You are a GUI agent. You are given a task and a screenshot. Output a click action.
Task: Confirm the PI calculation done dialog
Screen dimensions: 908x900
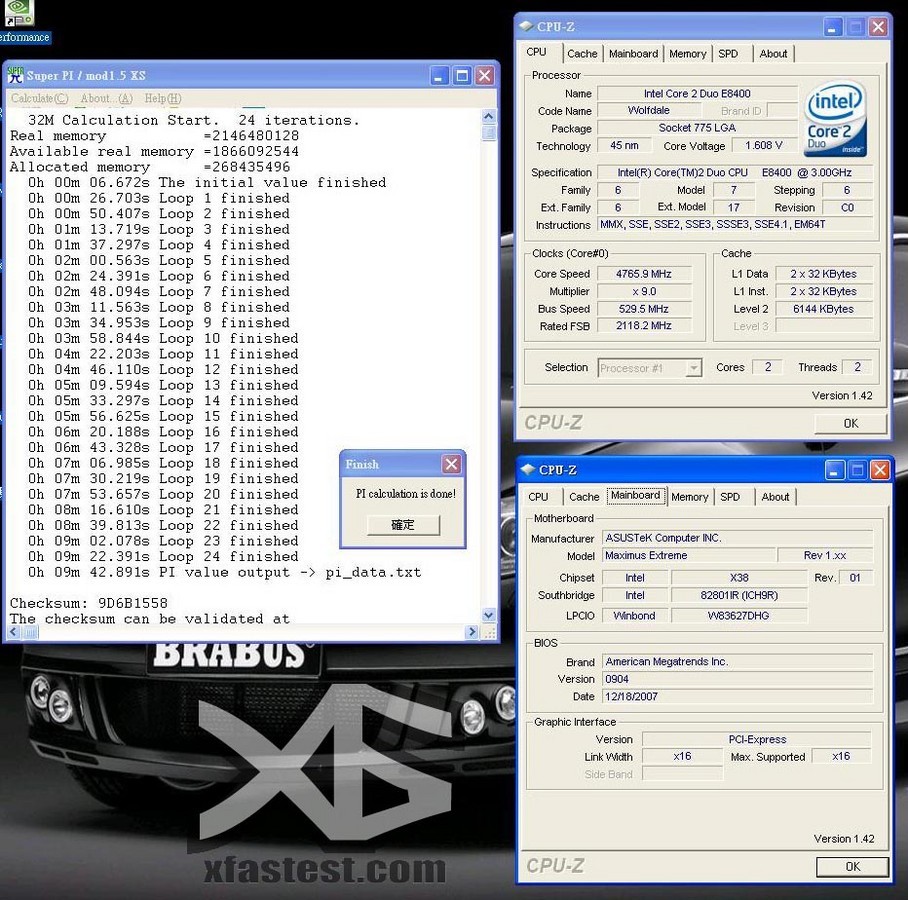pyautogui.click(x=403, y=525)
